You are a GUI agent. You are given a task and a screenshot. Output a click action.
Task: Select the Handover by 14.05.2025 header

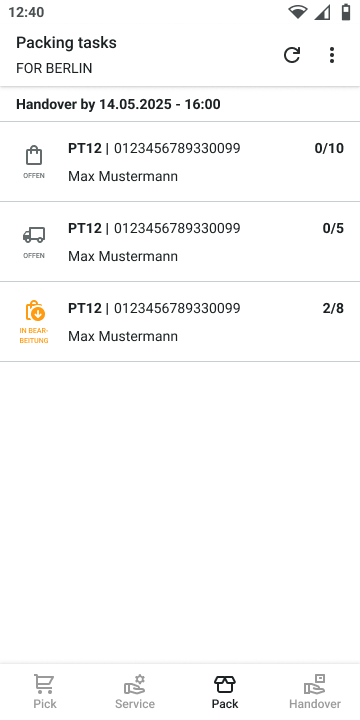(x=118, y=104)
